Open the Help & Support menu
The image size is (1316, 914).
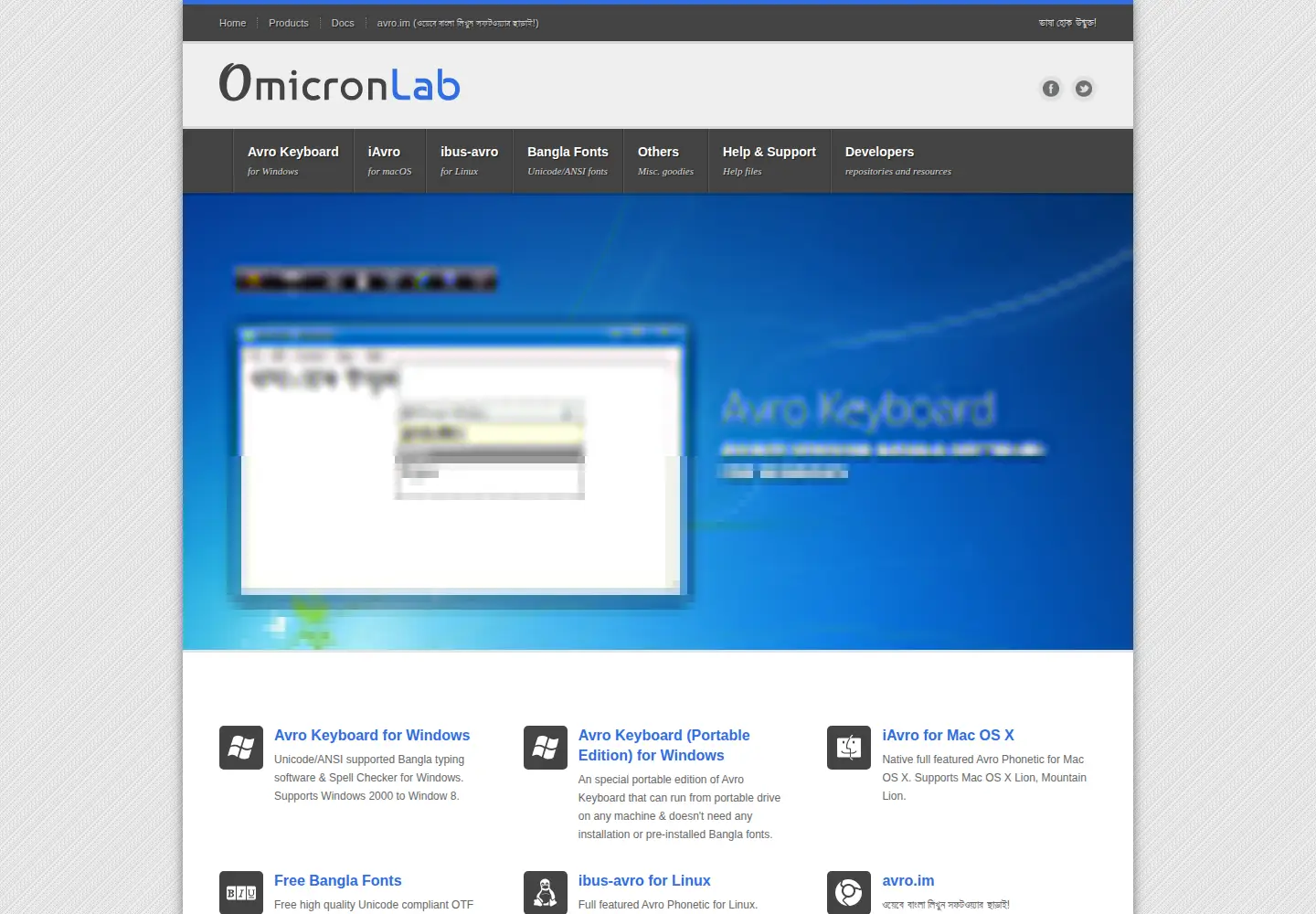pyautogui.click(x=769, y=161)
